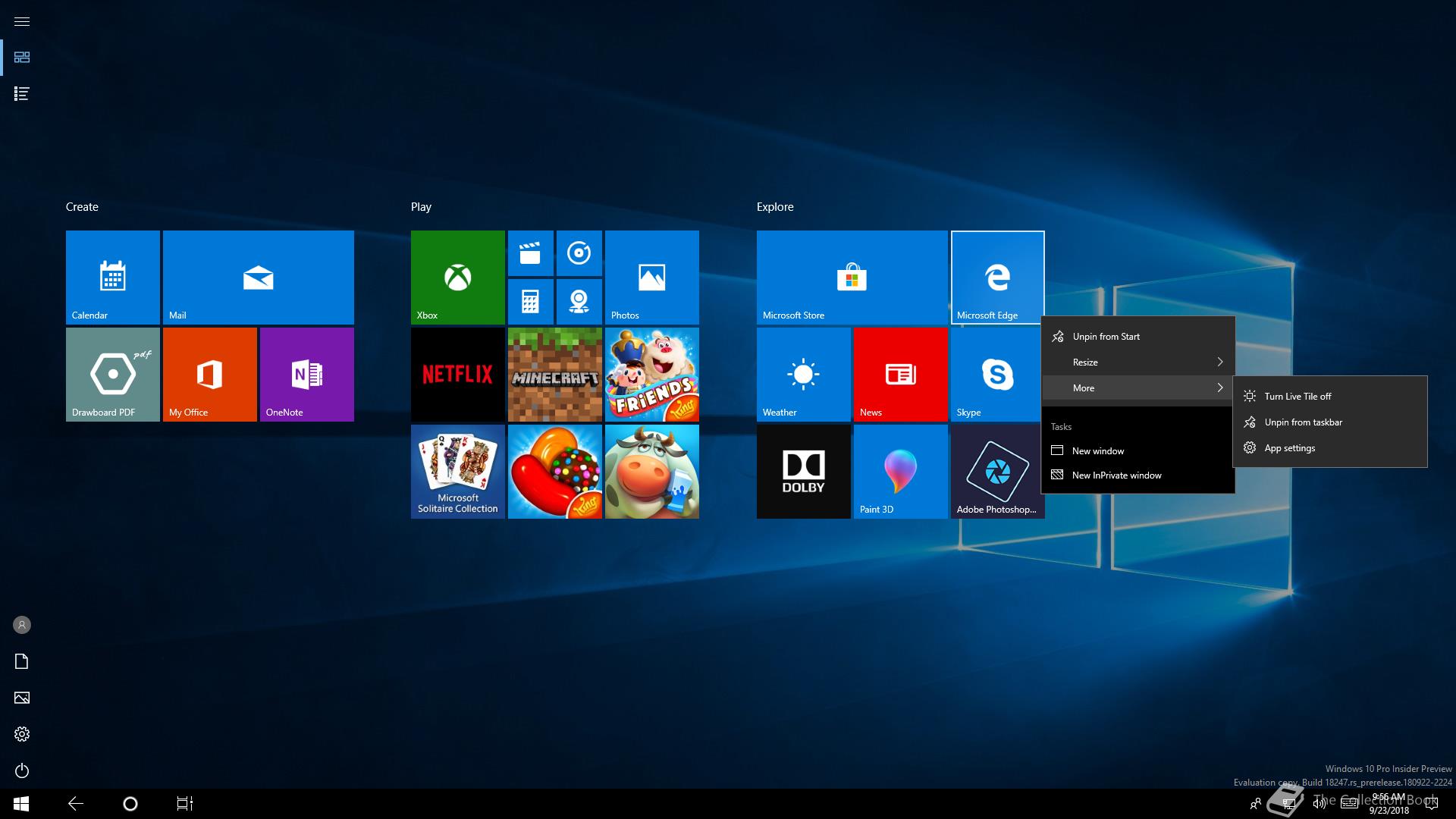1456x819 pixels.
Task: Select Unpin from Start
Action: coord(1138,337)
